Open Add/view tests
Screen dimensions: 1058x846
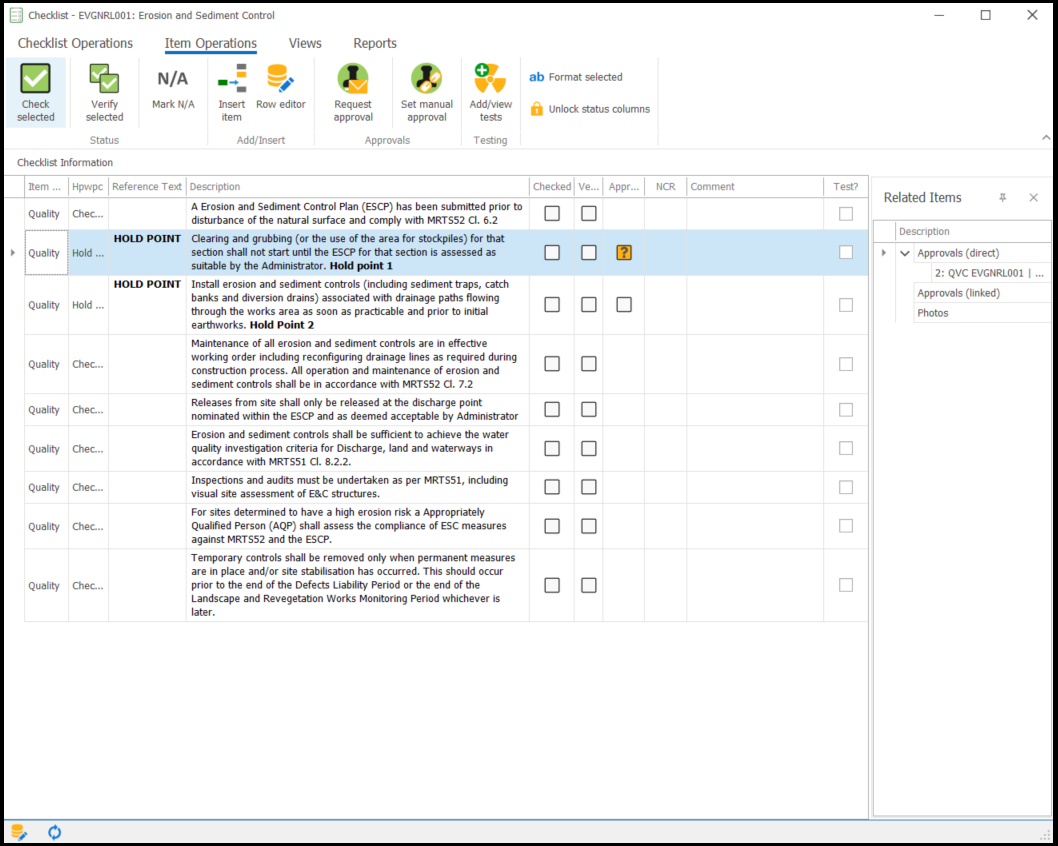point(491,80)
